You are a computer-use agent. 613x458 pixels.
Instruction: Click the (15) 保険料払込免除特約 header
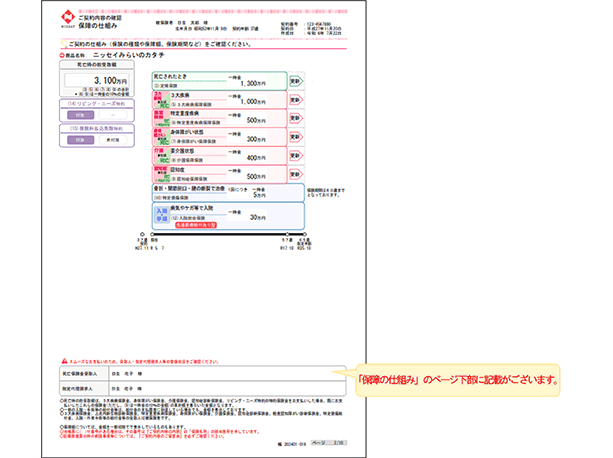[97, 129]
